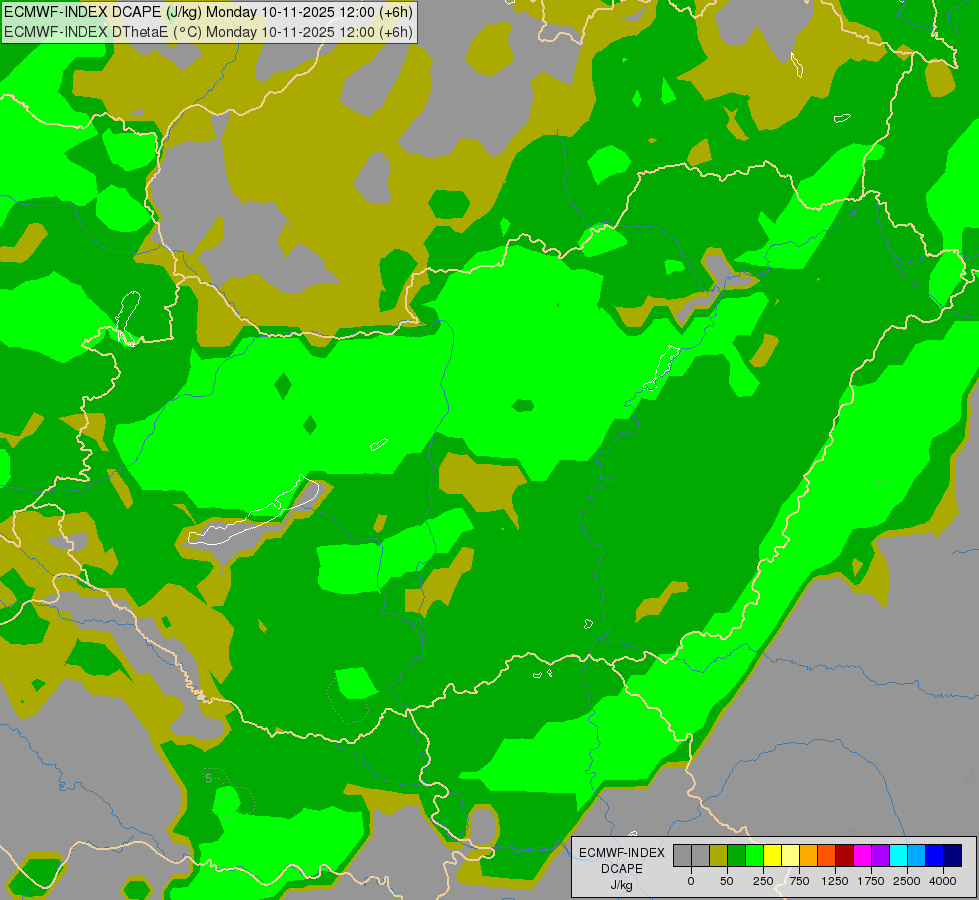Click the ECMWF-INDEX DThetaE (°C) header line
This screenshot has height=900, width=979.
point(208,32)
